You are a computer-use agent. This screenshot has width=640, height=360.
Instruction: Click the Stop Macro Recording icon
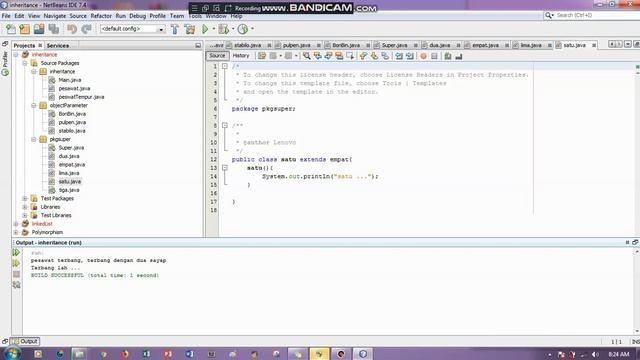coord(434,56)
